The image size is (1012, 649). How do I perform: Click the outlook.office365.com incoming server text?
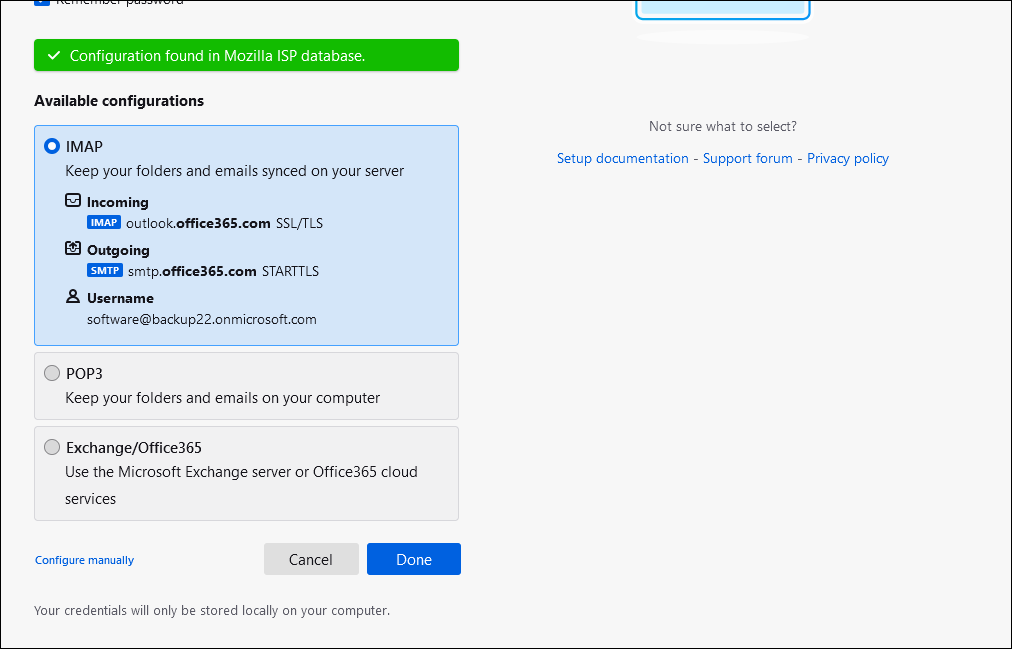point(198,223)
